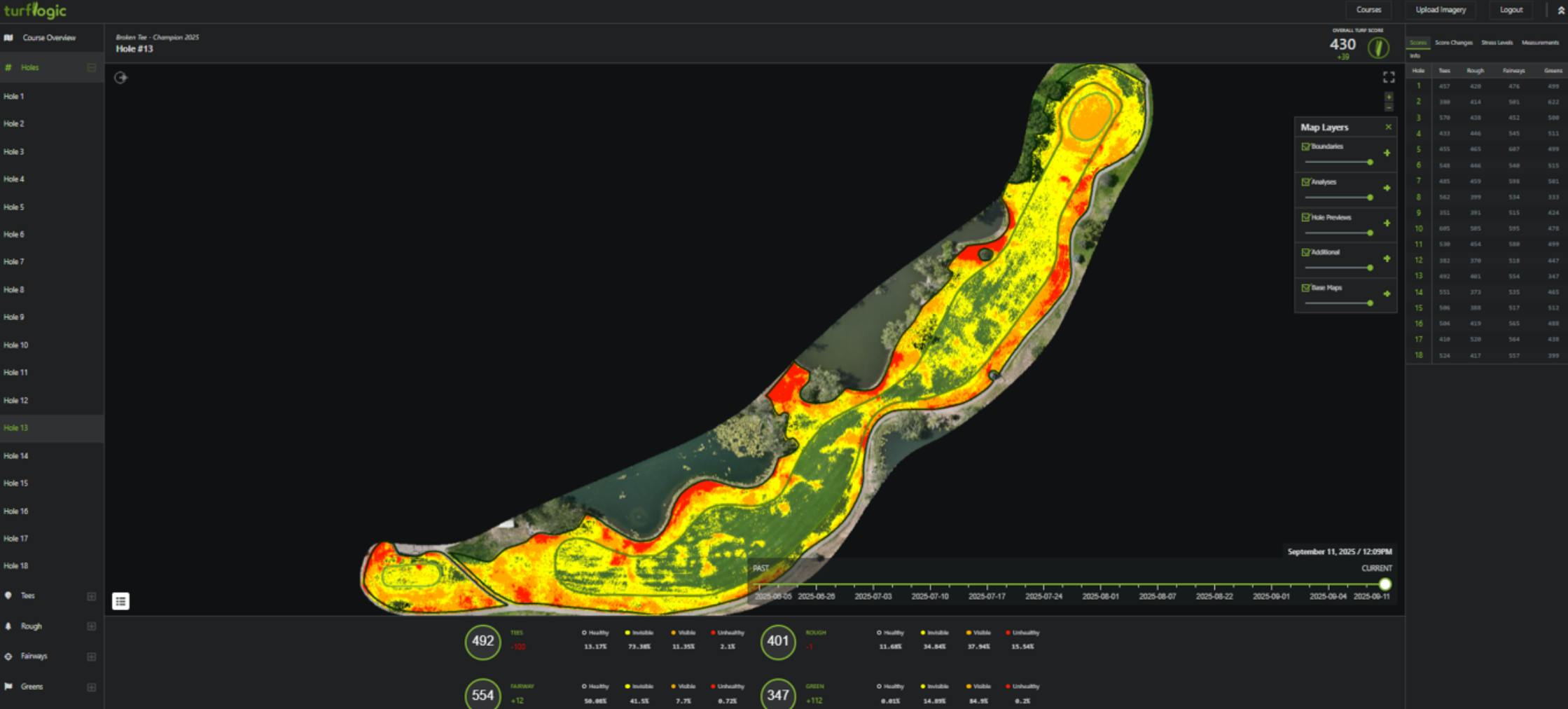Uncheck the Boundaries layer checkbox
Image resolution: width=1568 pixels, height=709 pixels.
(1305, 146)
